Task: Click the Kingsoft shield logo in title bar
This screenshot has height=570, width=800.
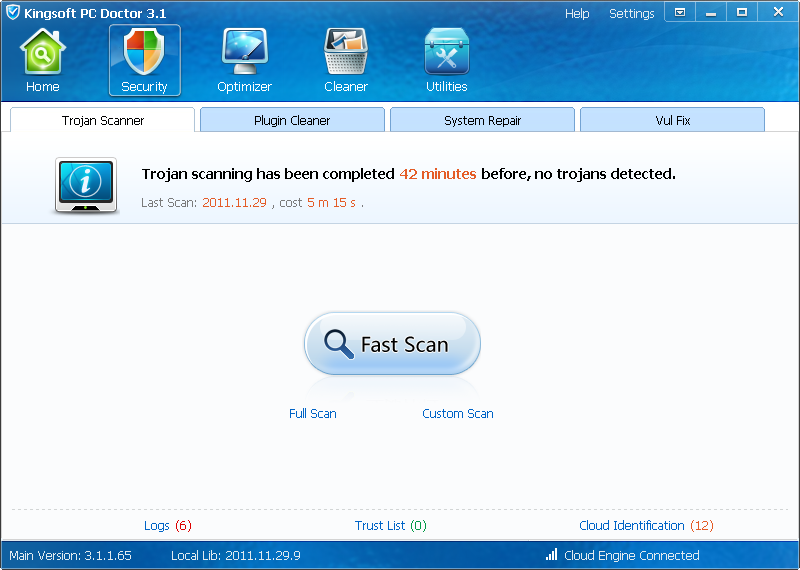Action: (x=13, y=12)
